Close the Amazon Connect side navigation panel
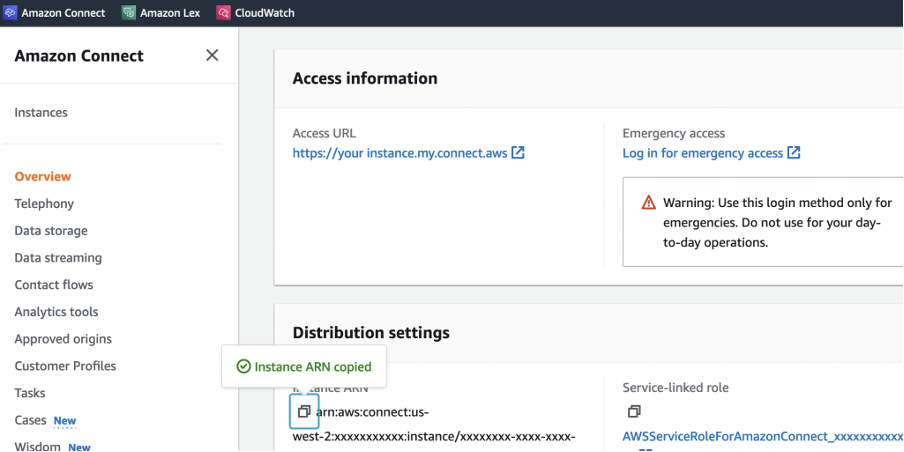904x452 pixels. pyautogui.click(x=212, y=56)
